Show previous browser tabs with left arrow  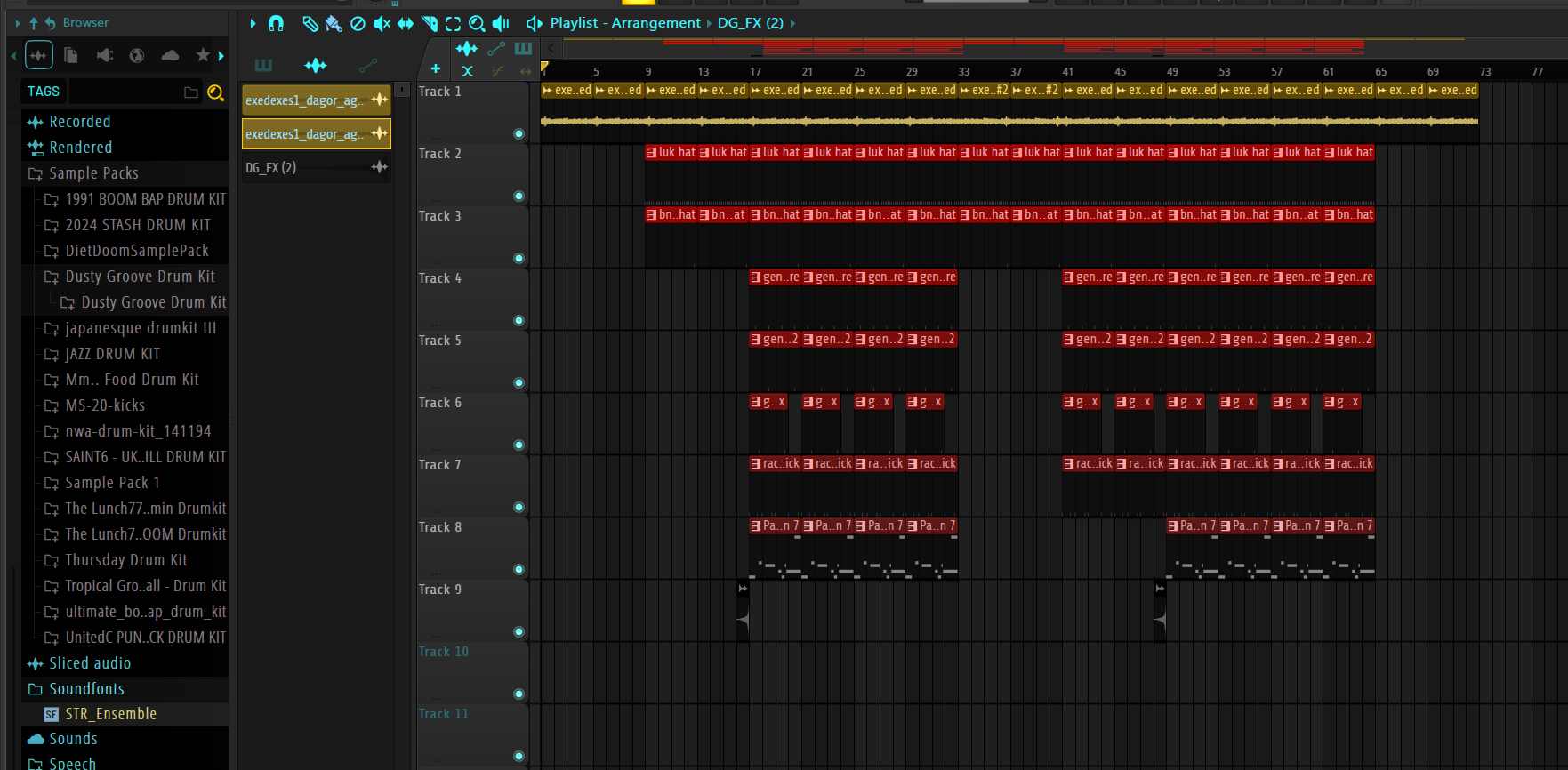(13, 56)
